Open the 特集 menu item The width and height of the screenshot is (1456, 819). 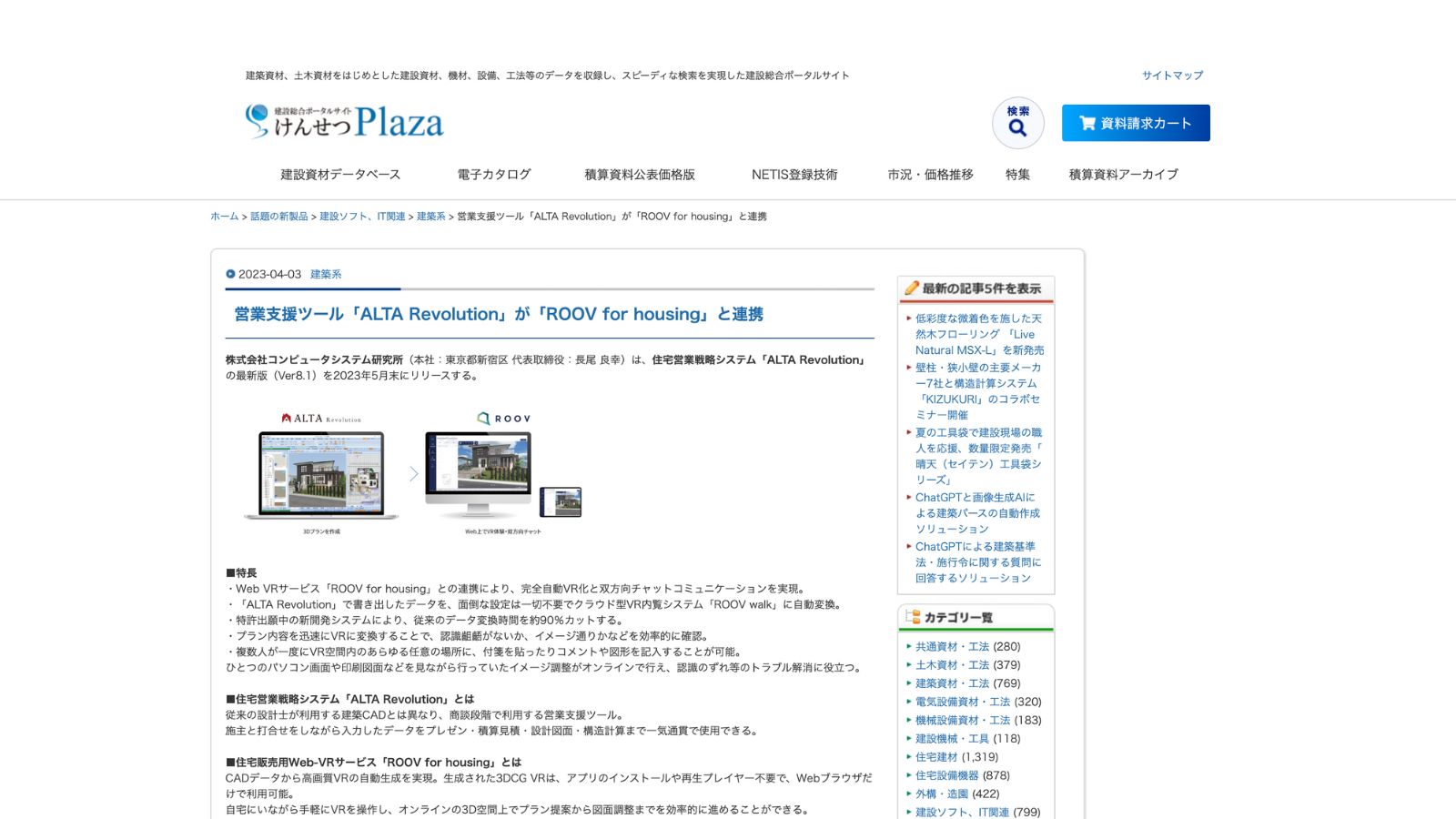[1017, 174]
